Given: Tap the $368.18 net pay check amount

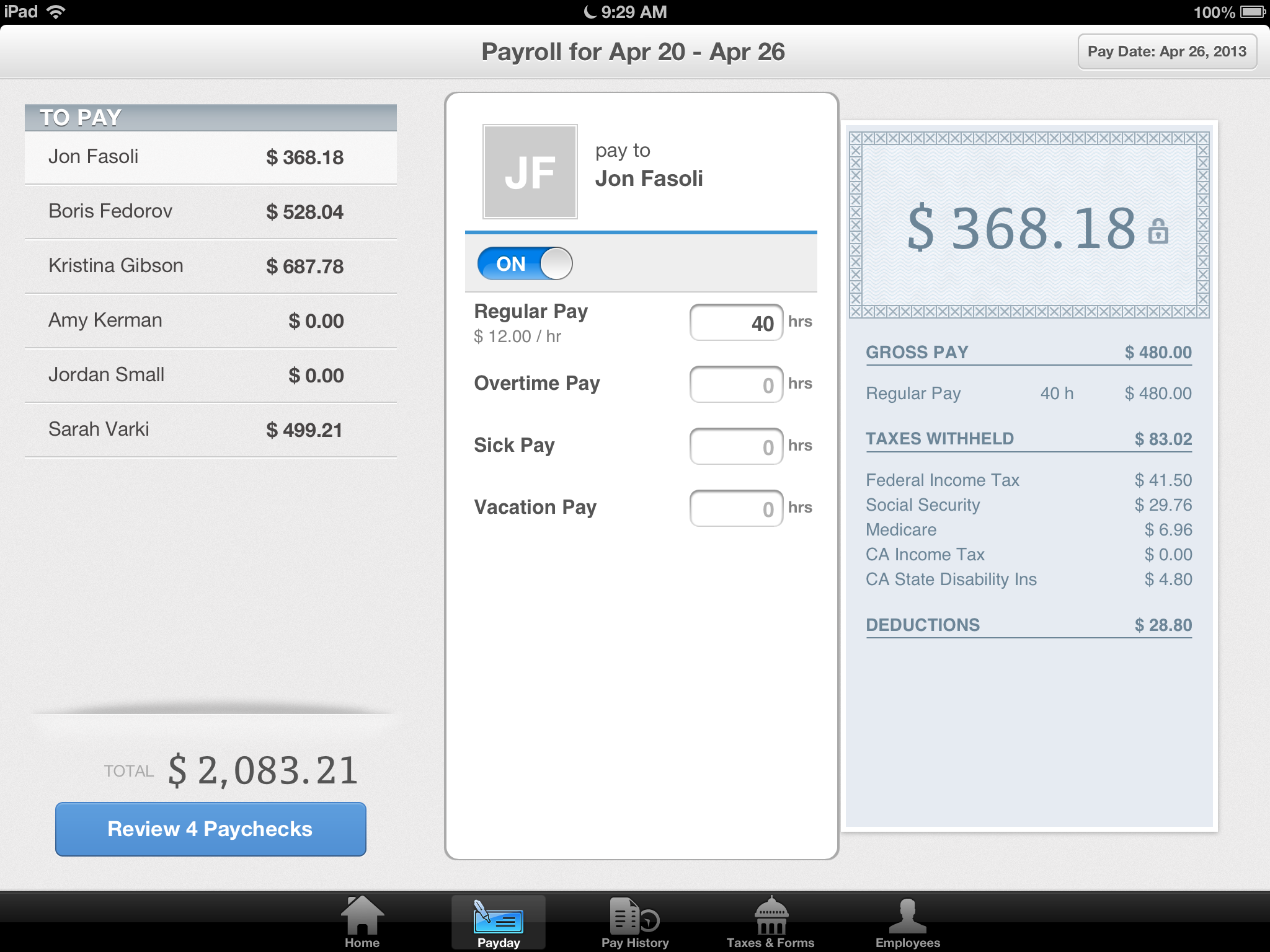Looking at the screenshot, I should [1021, 229].
